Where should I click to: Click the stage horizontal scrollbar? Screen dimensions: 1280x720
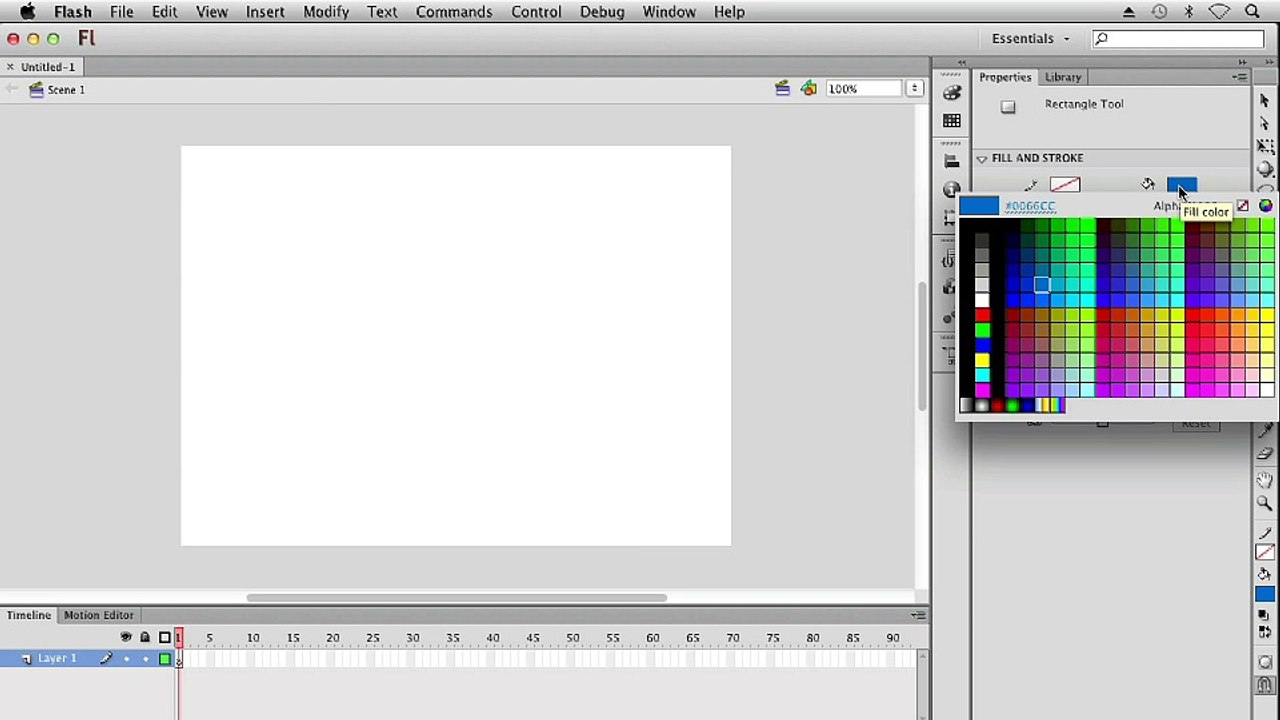coord(457,598)
